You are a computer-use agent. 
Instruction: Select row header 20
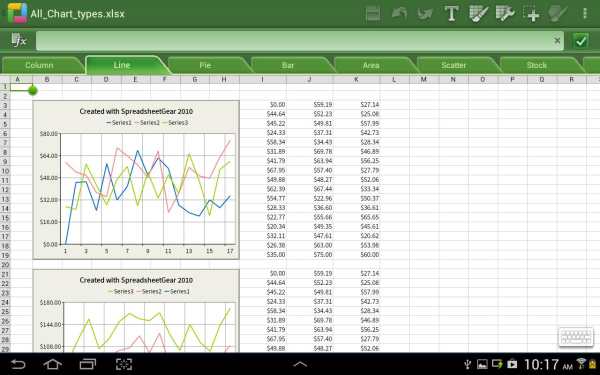point(5,265)
